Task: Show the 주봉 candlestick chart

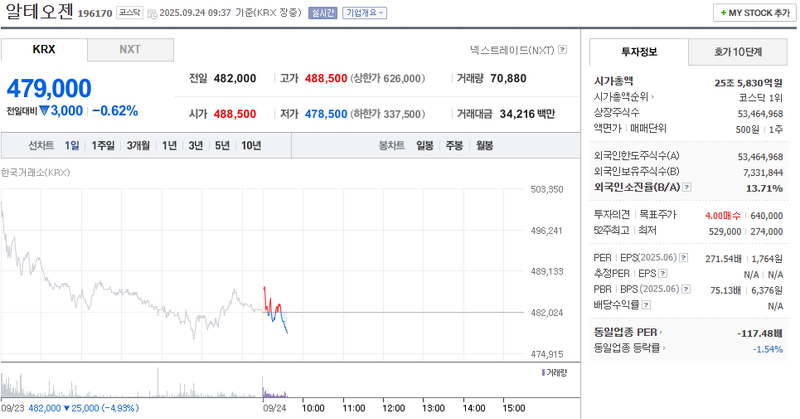Action: (454, 145)
